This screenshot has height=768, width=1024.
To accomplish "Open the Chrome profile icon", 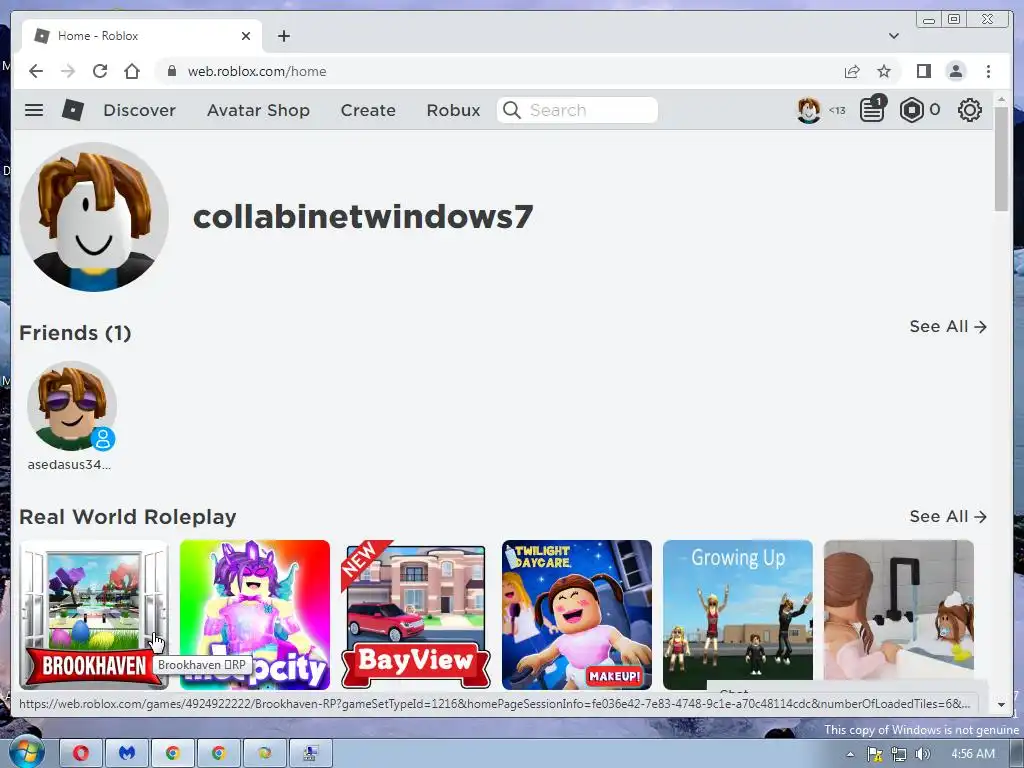I will click(955, 71).
